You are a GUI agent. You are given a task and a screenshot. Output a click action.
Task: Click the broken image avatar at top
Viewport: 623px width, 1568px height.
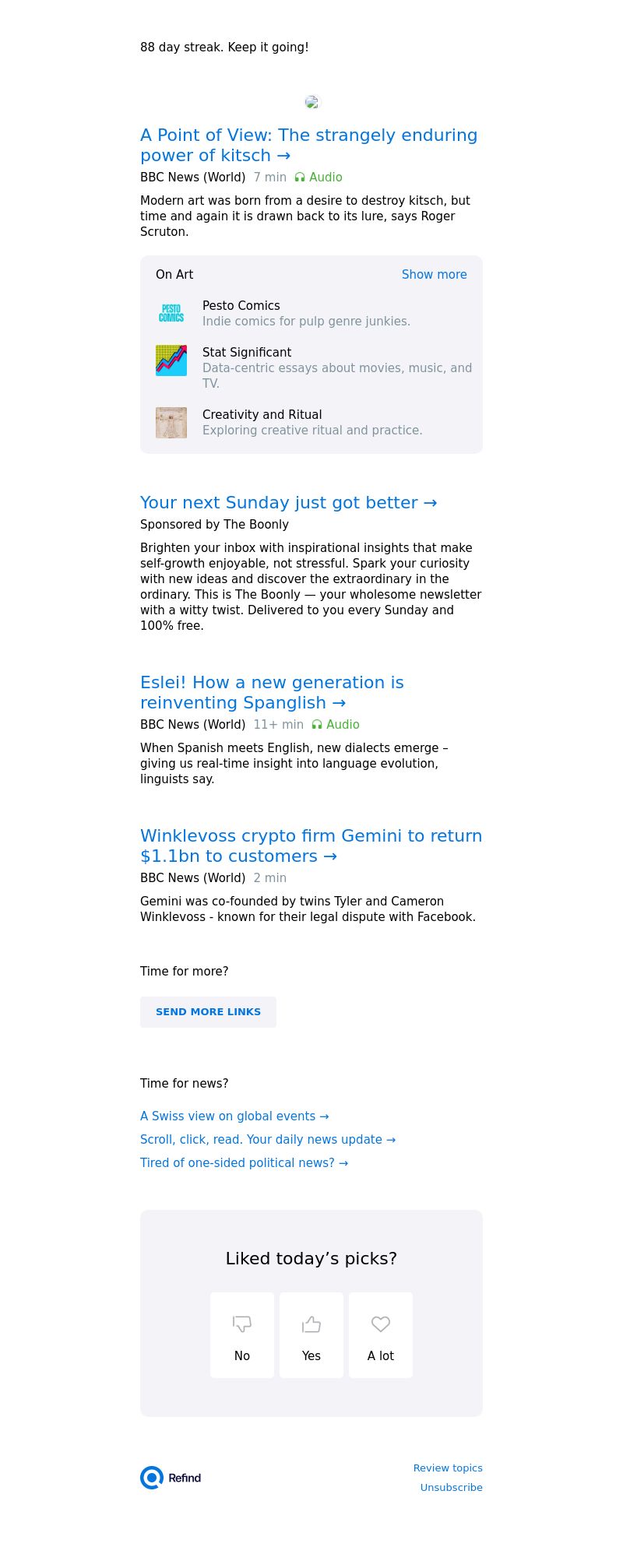312,102
